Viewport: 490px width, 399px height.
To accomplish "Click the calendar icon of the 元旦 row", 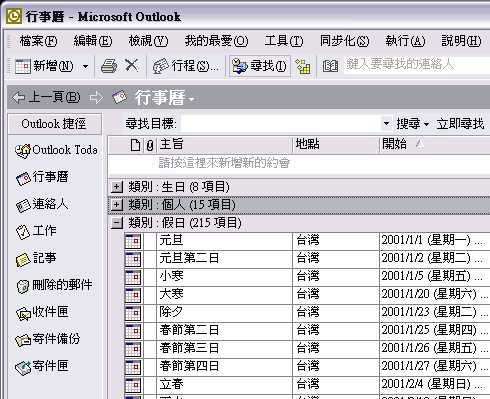I will coord(133,241).
